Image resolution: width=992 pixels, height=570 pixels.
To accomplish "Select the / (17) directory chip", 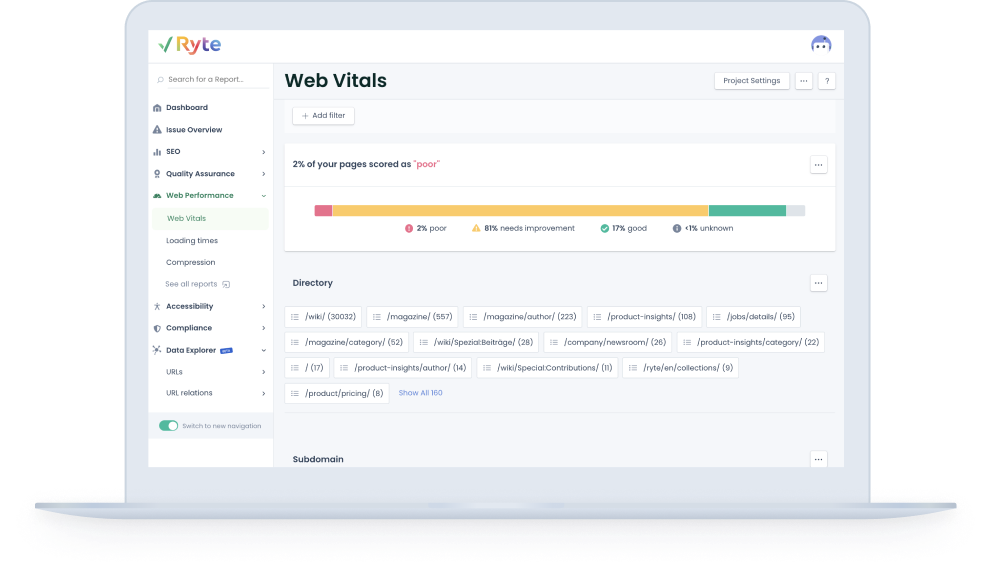I will click(x=307, y=368).
